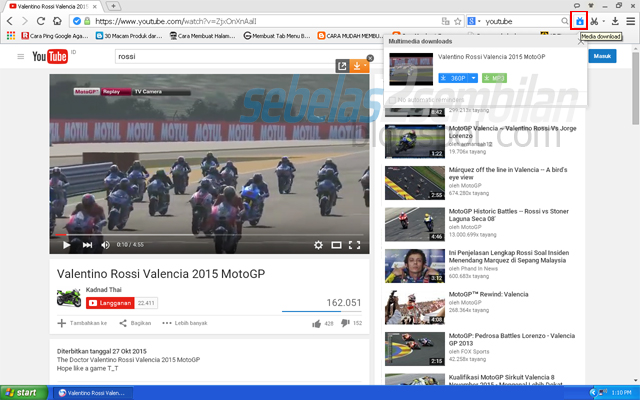Mute the video volume

[x=105, y=245]
